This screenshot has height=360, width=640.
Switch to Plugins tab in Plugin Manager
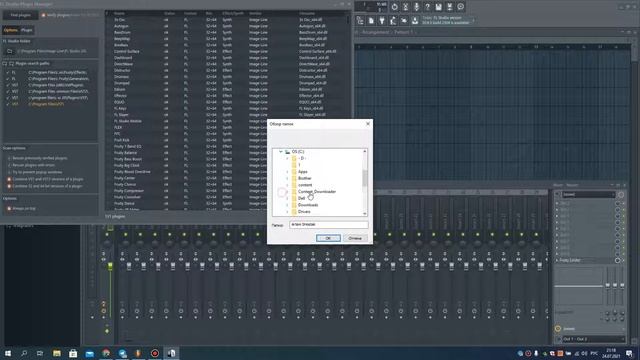click(27, 30)
